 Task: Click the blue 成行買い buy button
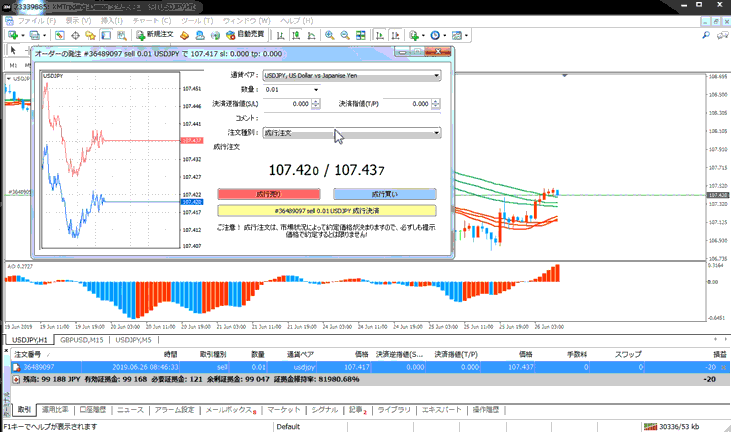coord(385,194)
